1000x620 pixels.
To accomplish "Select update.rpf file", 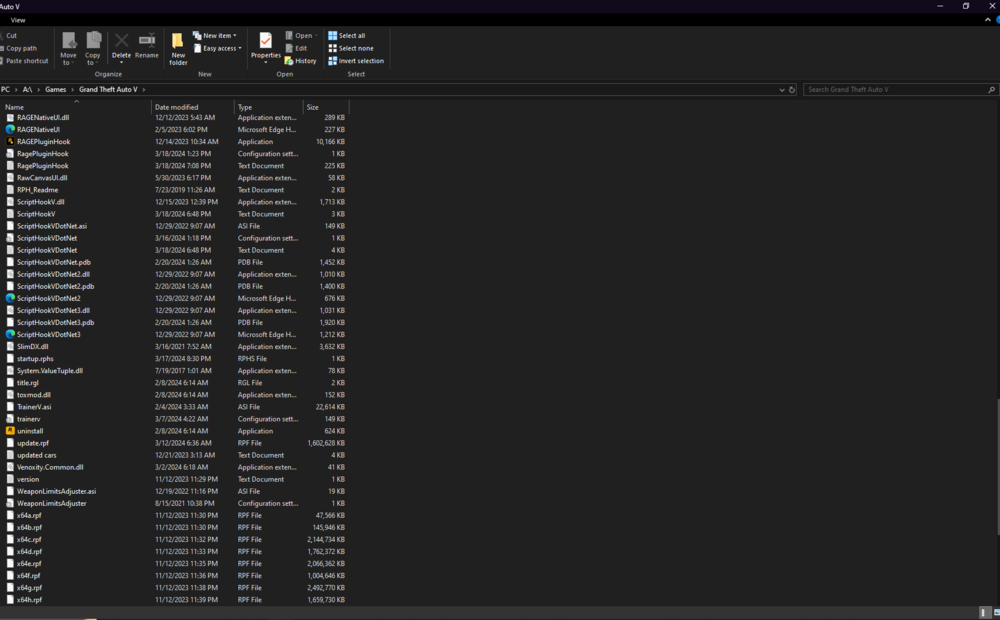I will click(33, 443).
